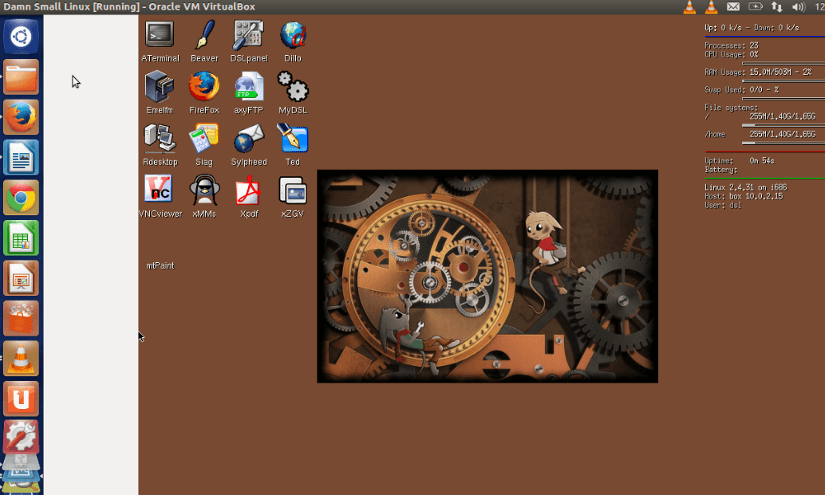
Task: Click the 'Swap Used' monitor line
Action: click(742, 90)
